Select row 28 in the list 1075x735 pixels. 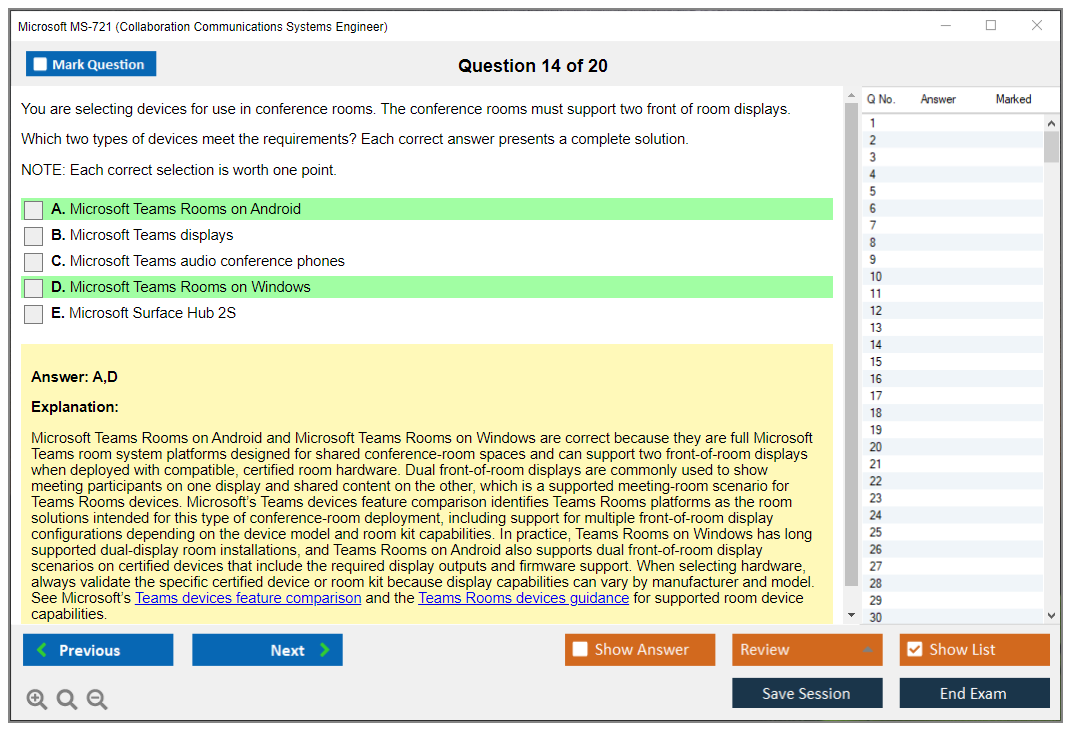[x=953, y=583]
